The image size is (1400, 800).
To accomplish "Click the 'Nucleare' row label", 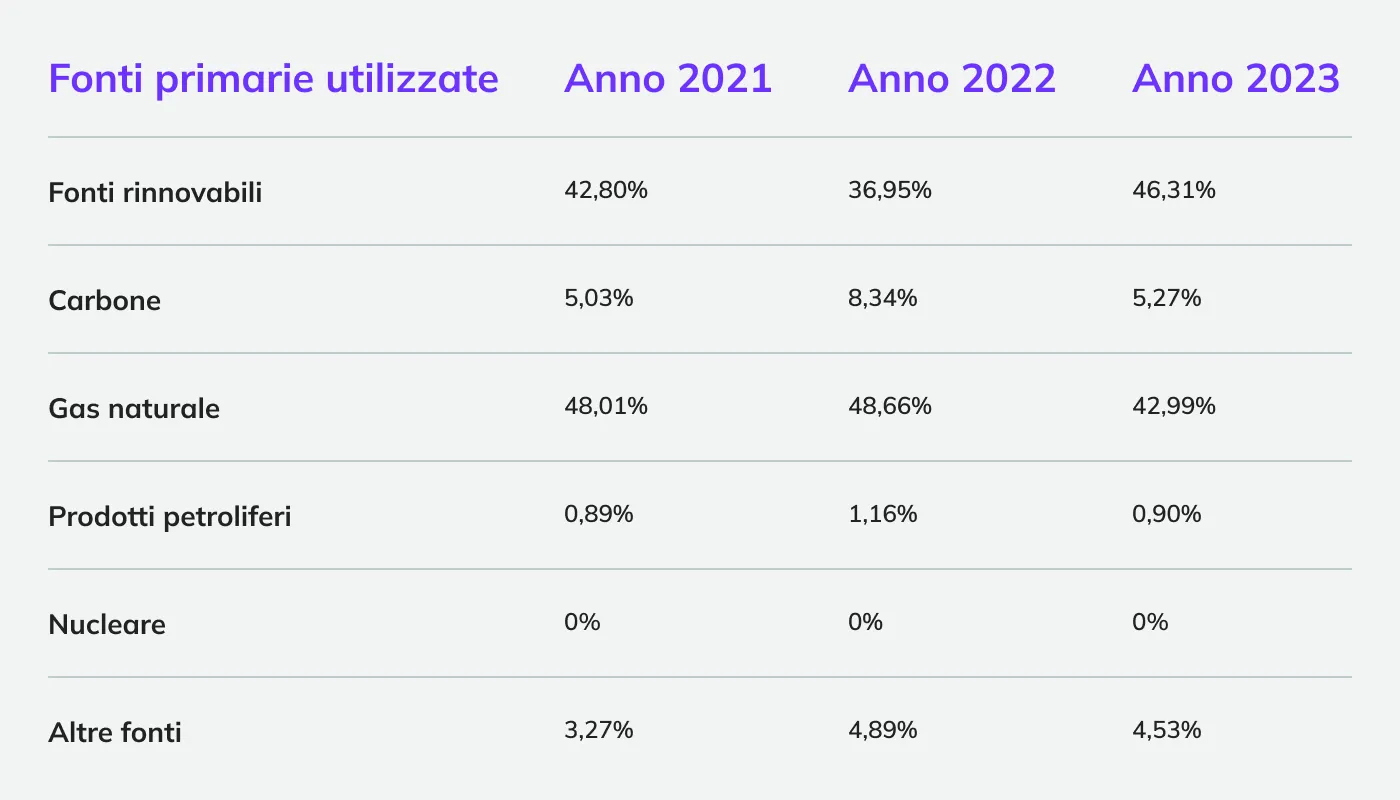I will 107,624.
